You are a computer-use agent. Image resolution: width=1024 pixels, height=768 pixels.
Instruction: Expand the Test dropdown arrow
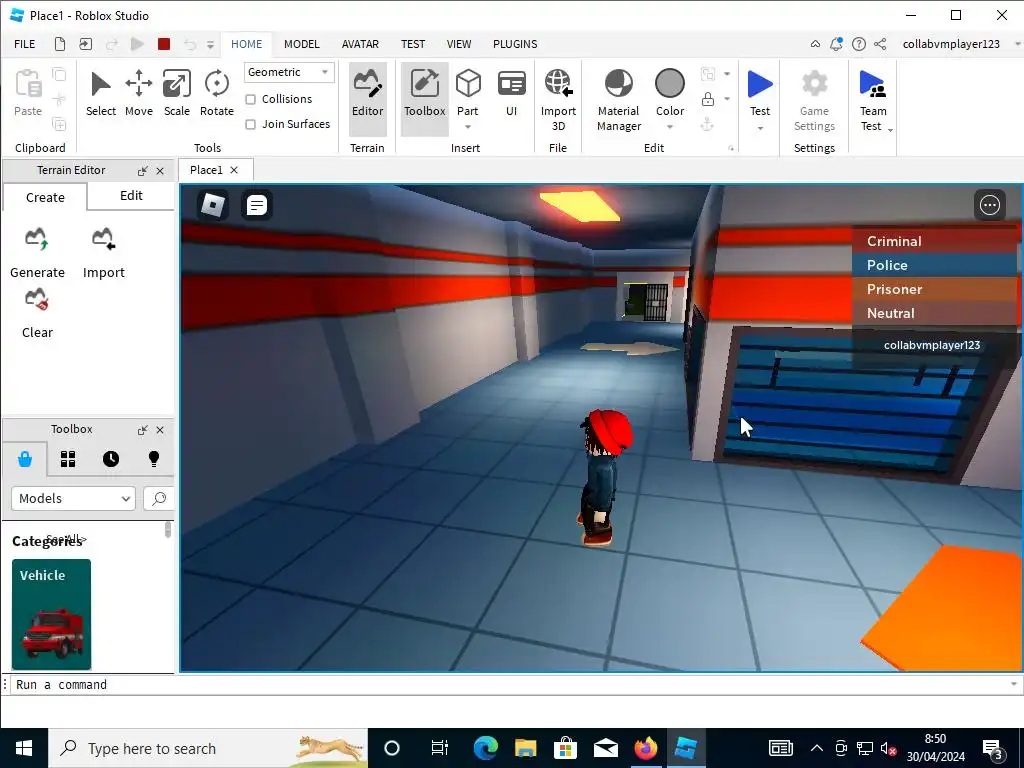[760, 128]
